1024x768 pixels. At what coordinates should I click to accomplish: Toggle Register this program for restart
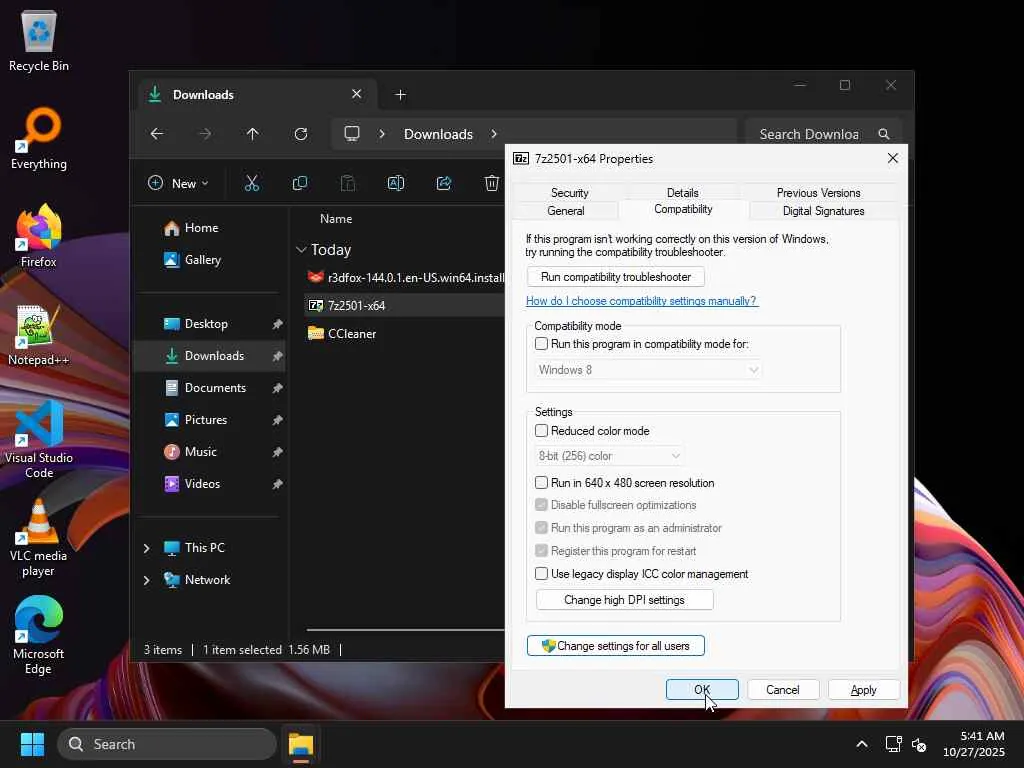(x=541, y=551)
